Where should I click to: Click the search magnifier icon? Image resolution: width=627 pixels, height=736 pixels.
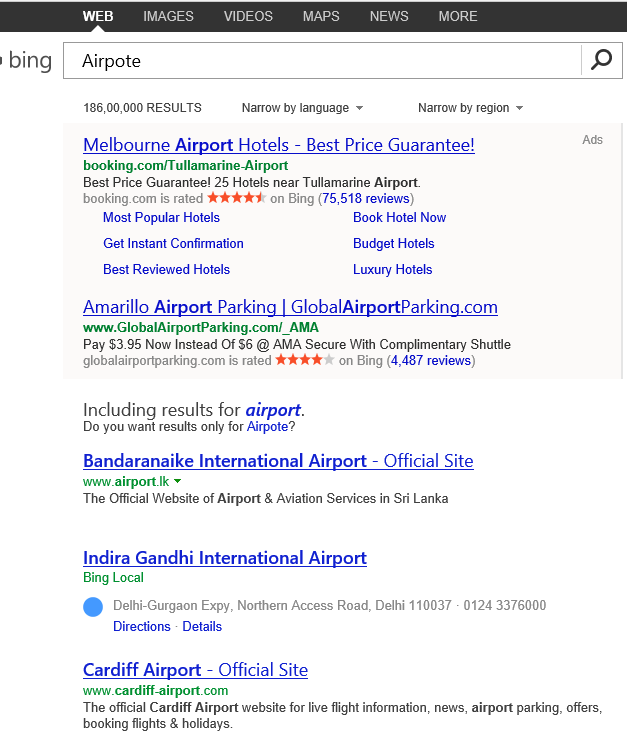601,60
